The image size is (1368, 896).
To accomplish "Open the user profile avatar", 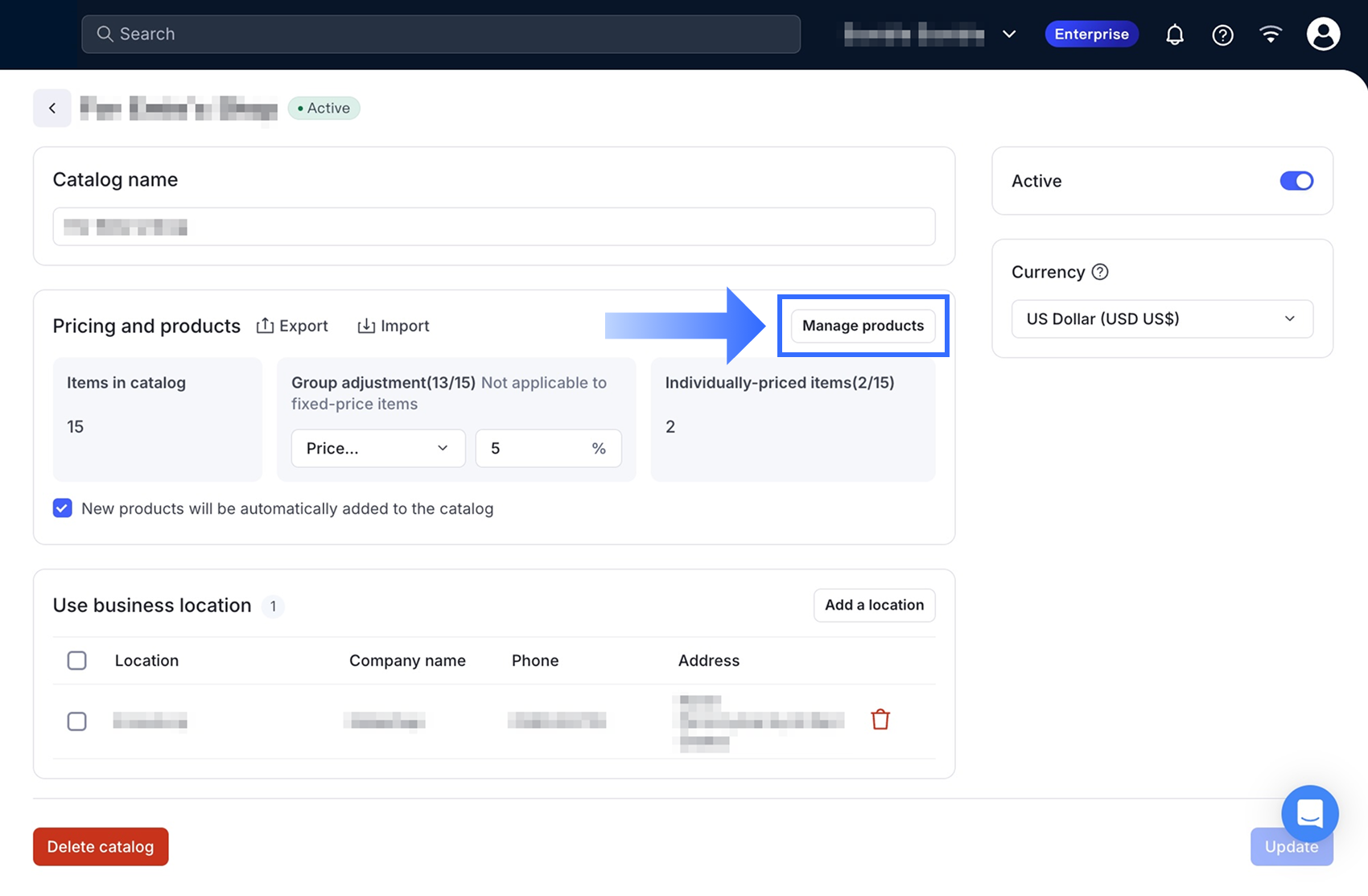I will 1323,34.
